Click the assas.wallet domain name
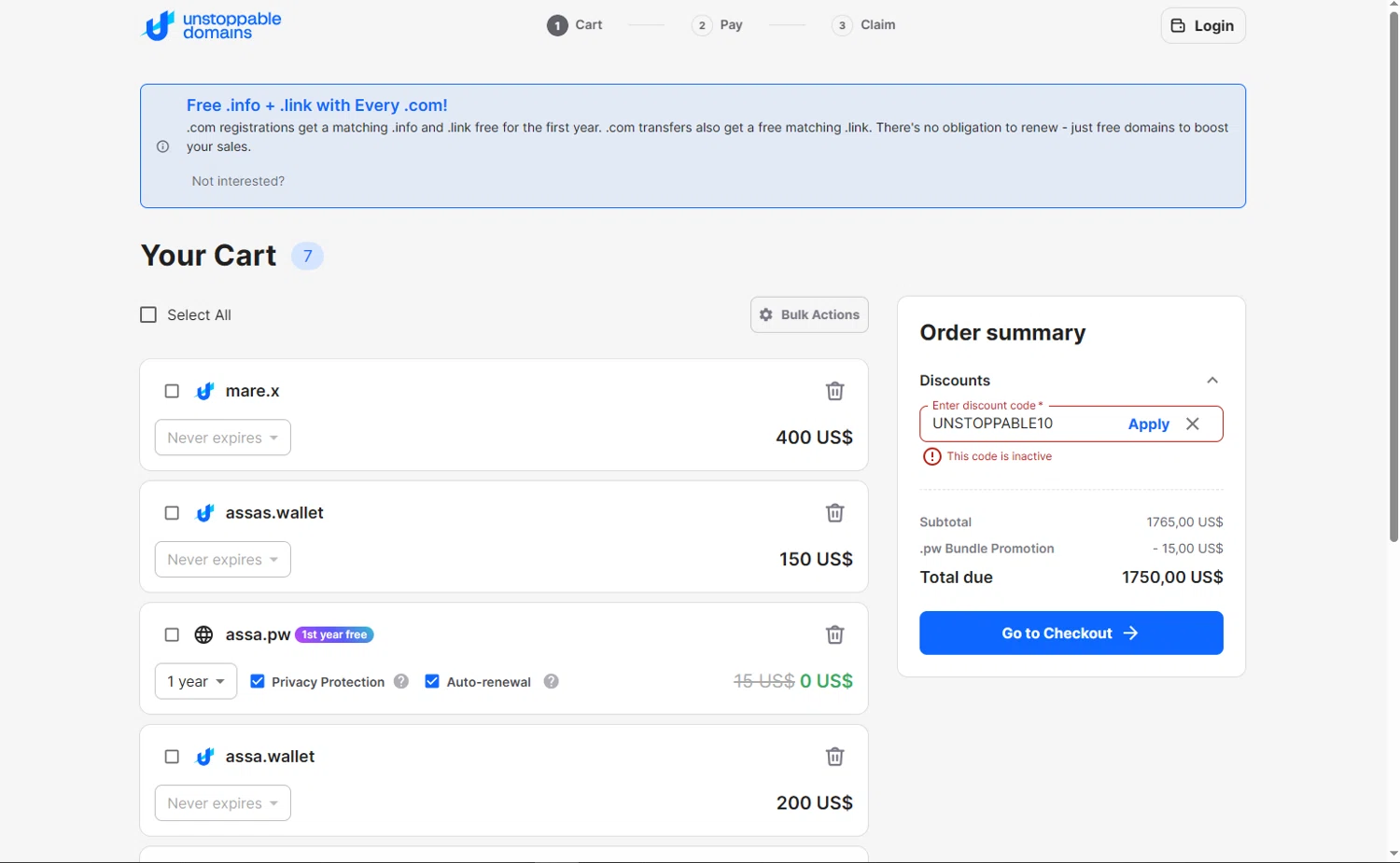Image resolution: width=1400 pixels, height=863 pixels. (x=274, y=513)
